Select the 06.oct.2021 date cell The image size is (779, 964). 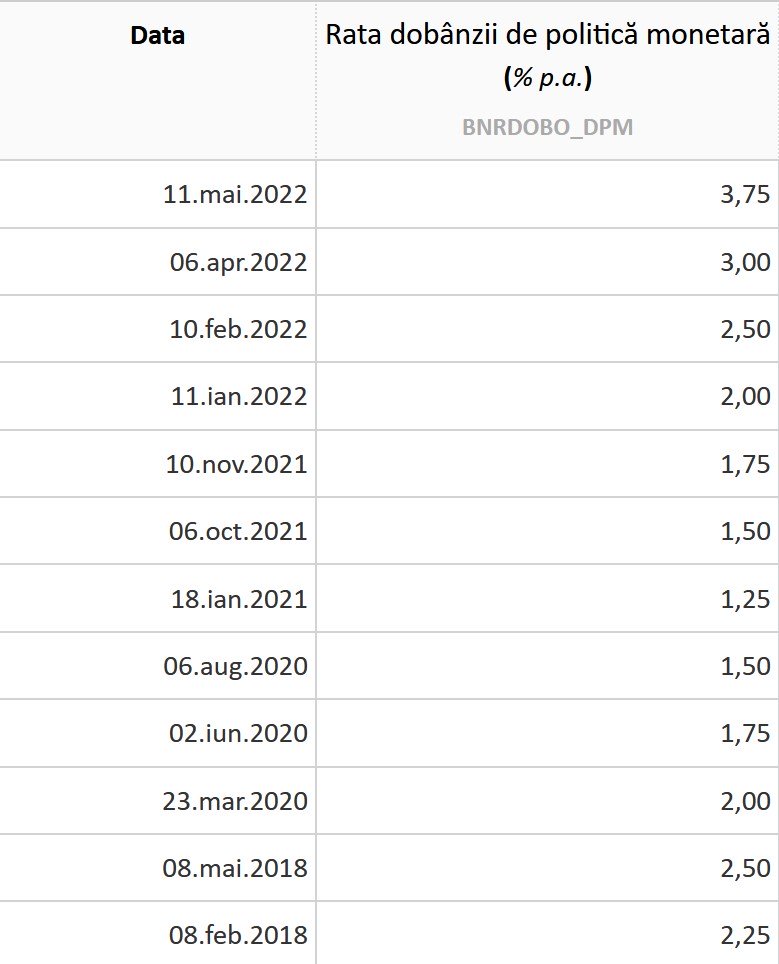(238, 531)
